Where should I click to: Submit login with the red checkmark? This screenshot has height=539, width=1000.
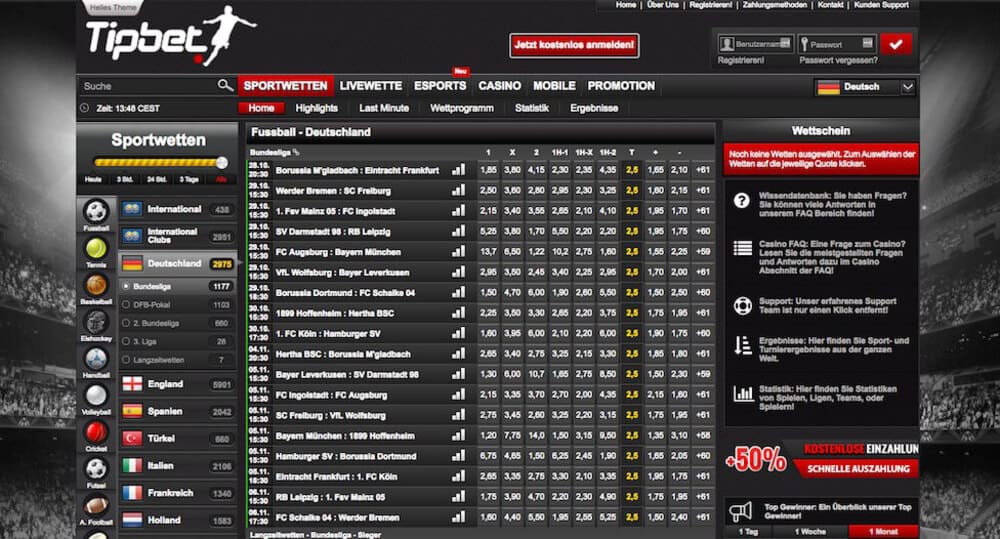pos(896,44)
